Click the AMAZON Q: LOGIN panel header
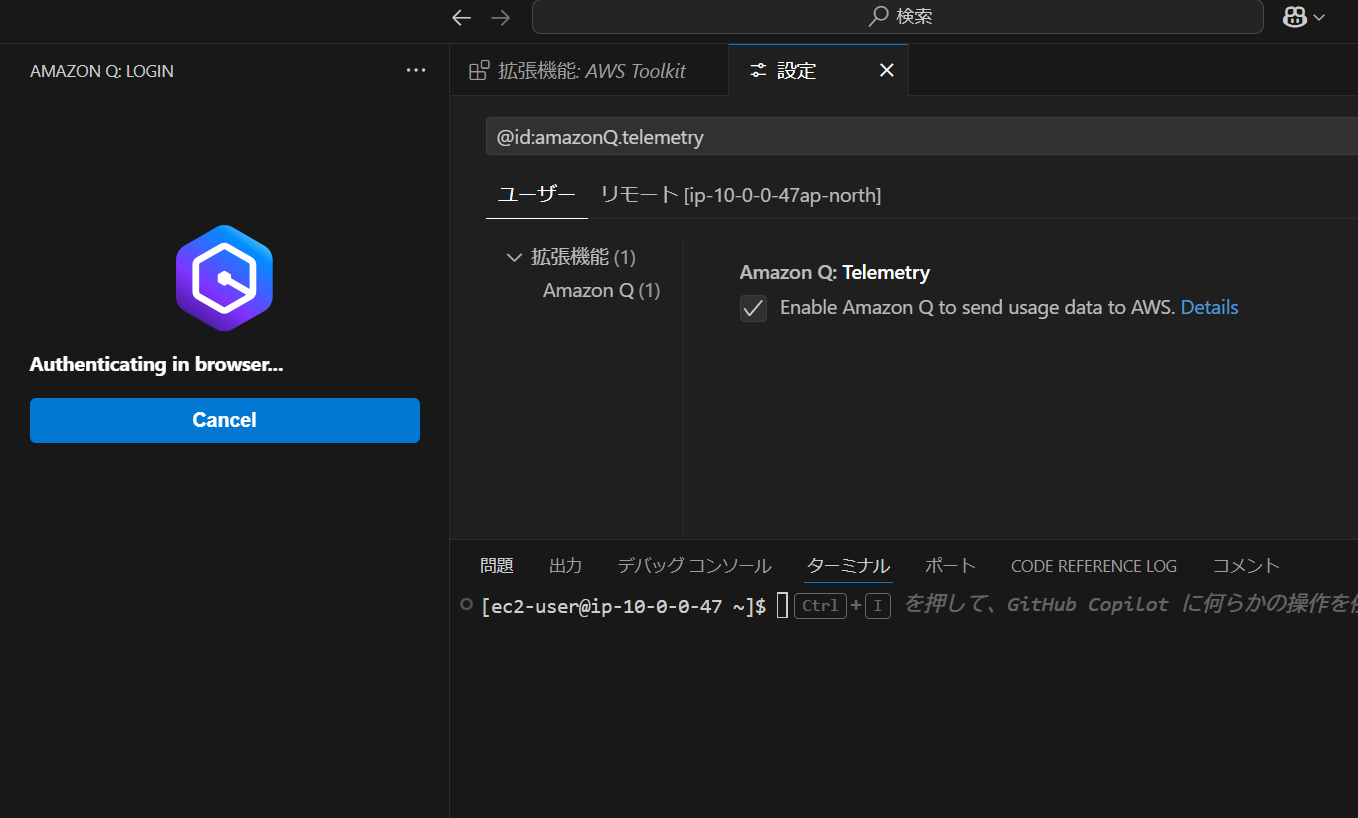Viewport: 1358px width, 818px height. tap(102, 71)
